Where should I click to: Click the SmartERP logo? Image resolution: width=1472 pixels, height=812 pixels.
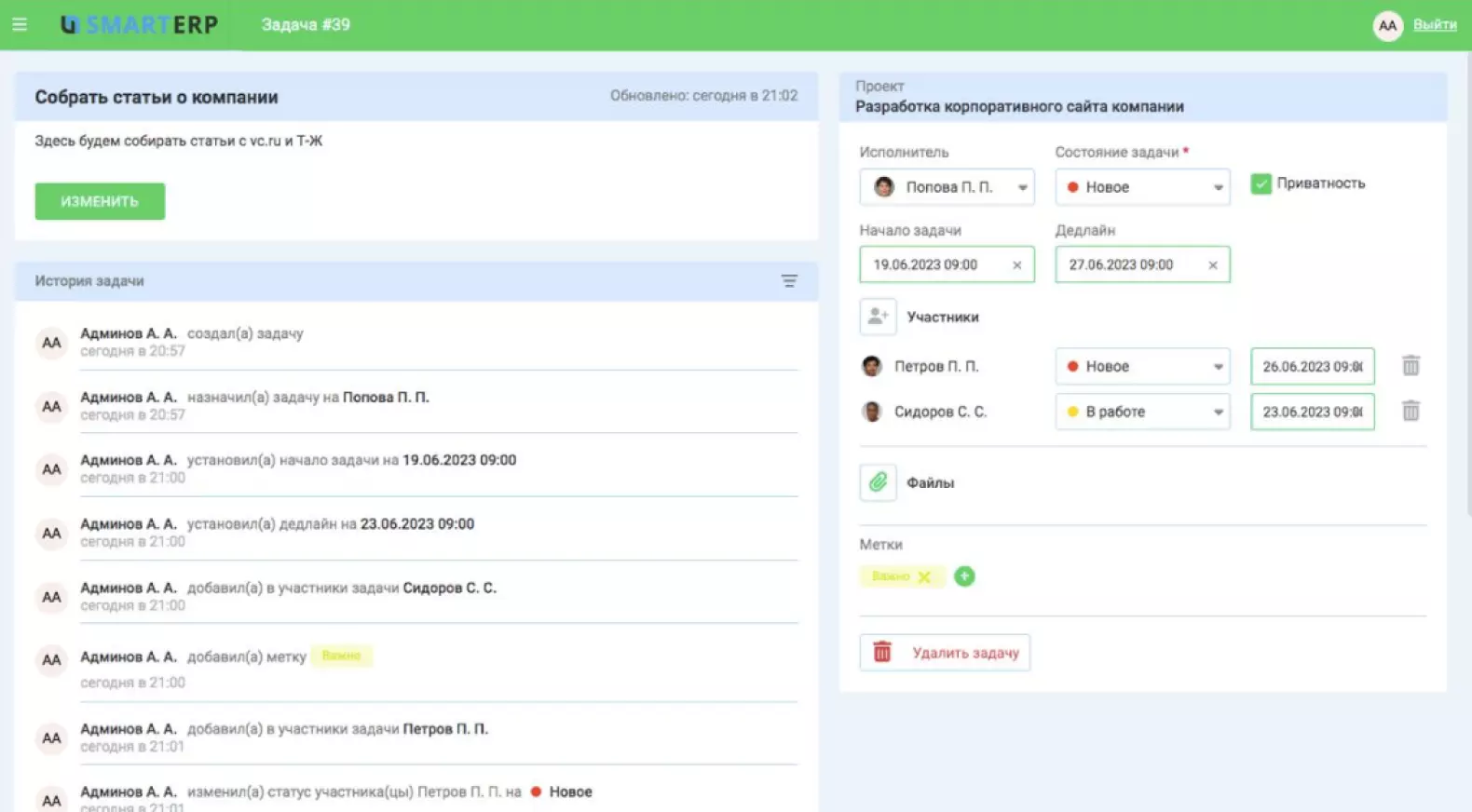(140, 25)
